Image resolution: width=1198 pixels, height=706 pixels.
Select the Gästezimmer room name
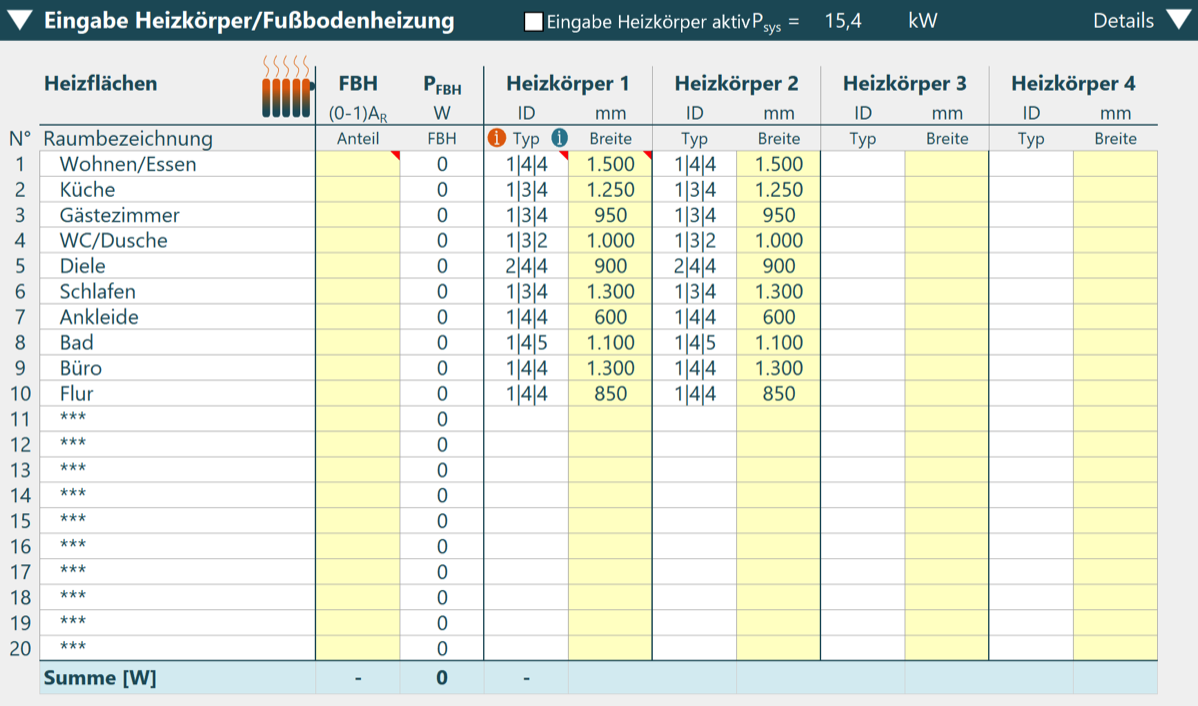[x=119, y=215]
